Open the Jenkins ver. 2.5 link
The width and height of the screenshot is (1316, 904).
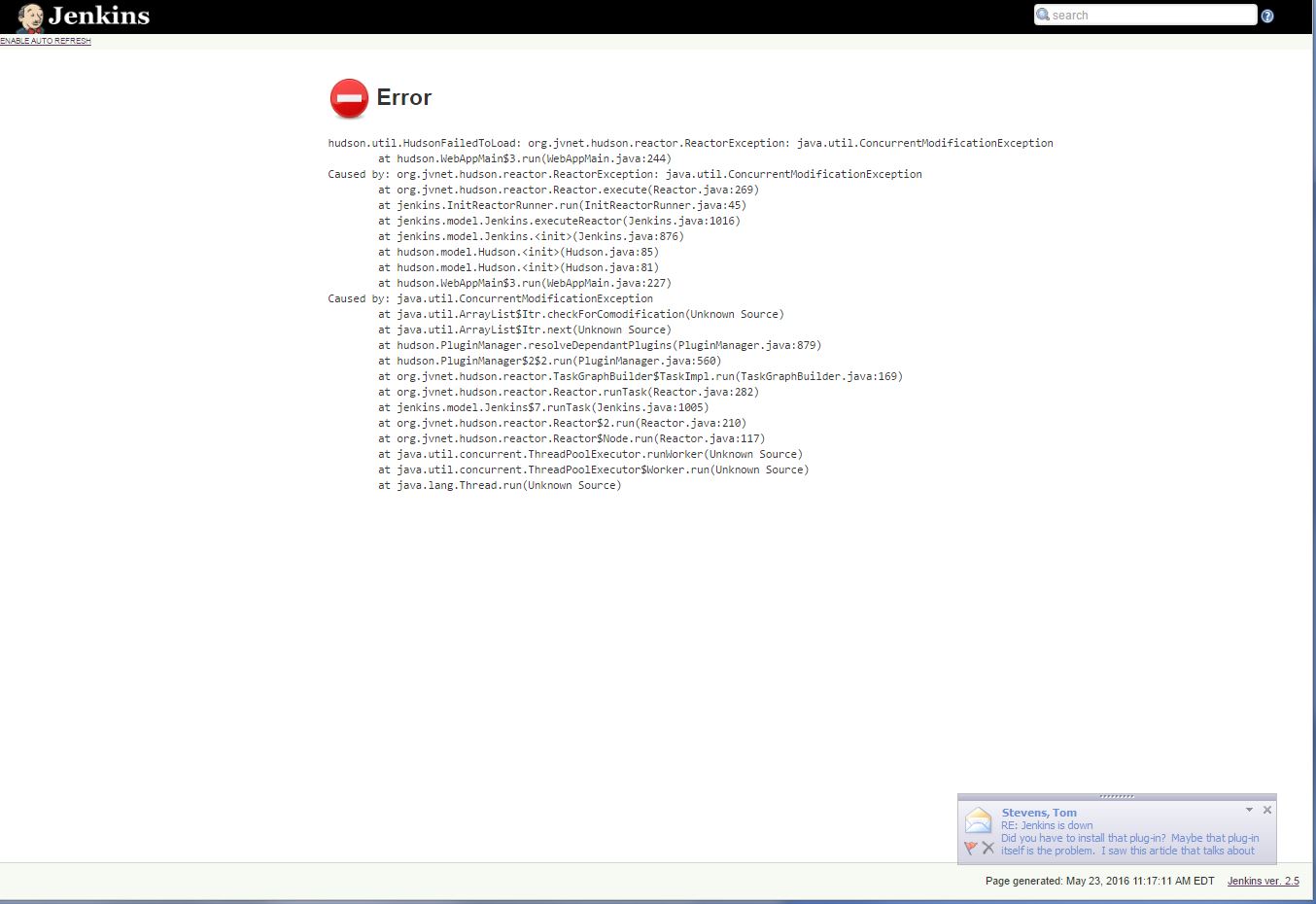[x=1263, y=881]
